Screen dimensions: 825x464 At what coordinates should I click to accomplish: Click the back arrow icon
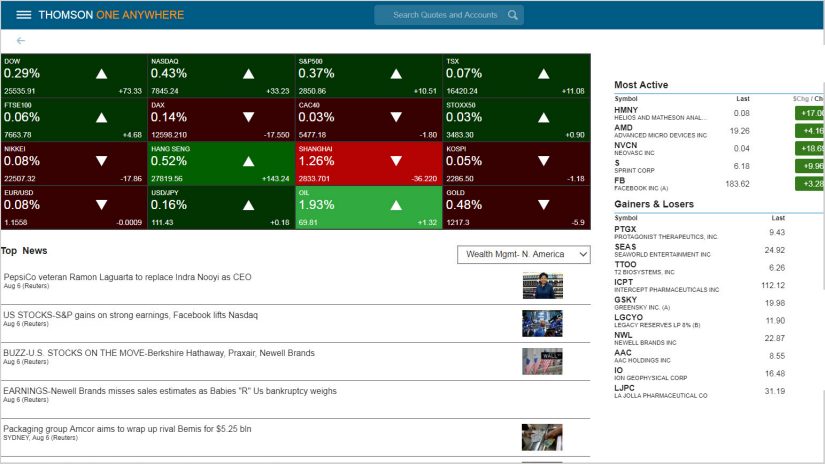point(21,41)
